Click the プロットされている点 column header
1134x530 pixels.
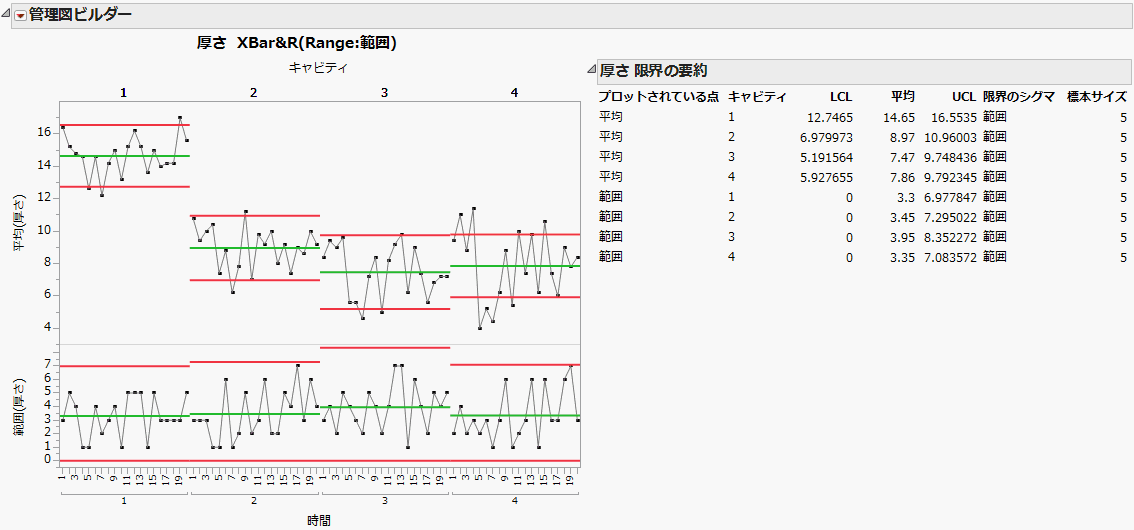pos(659,96)
